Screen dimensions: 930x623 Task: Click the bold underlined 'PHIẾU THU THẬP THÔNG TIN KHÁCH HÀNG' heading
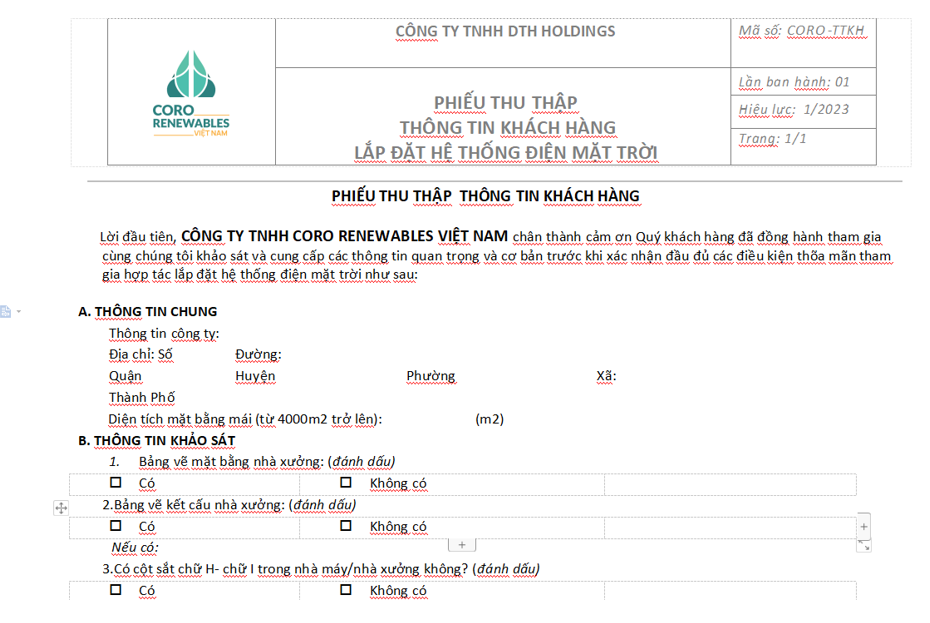point(485,196)
